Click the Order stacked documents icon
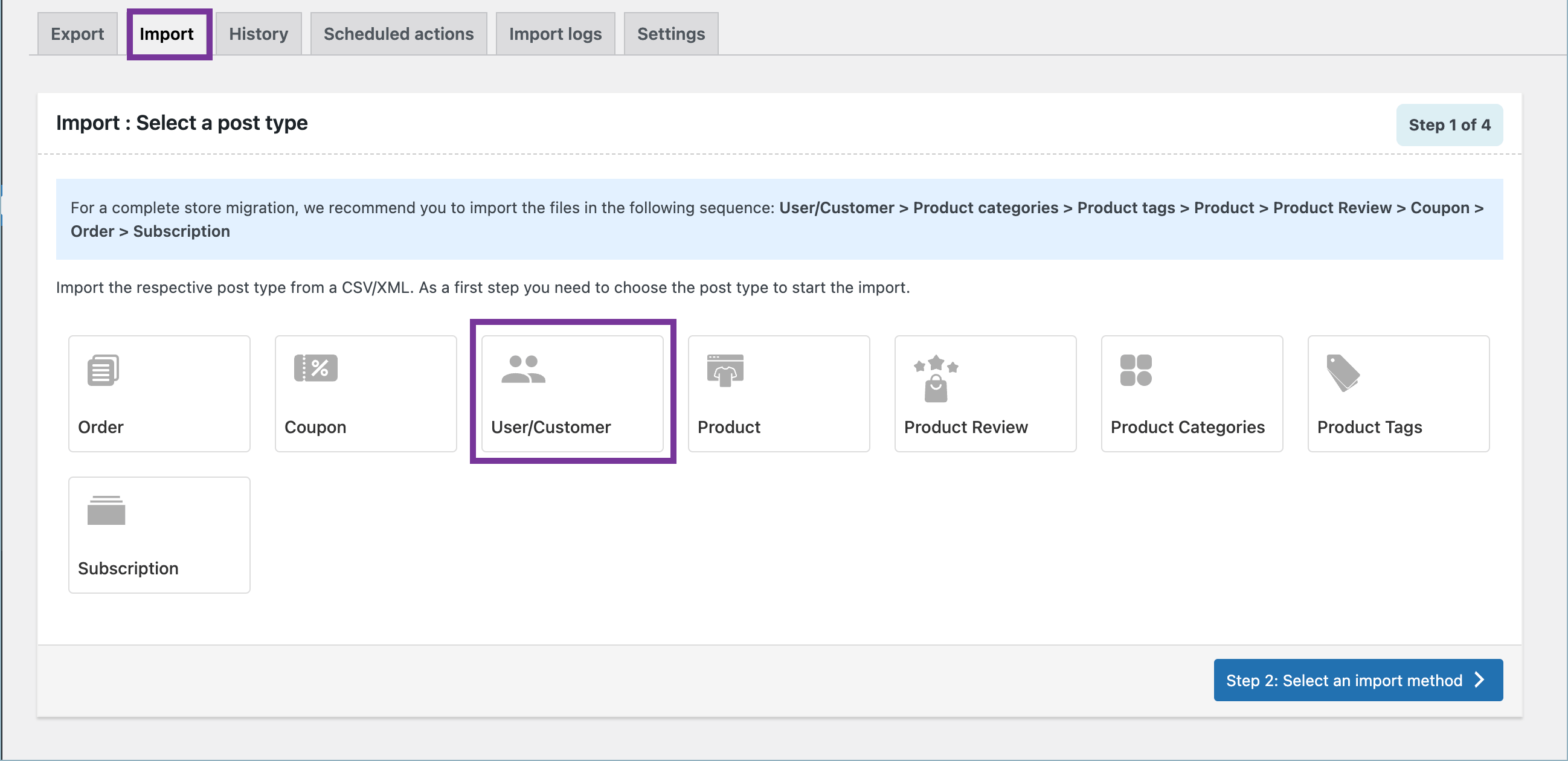1568x761 pixels. (103, 370)
